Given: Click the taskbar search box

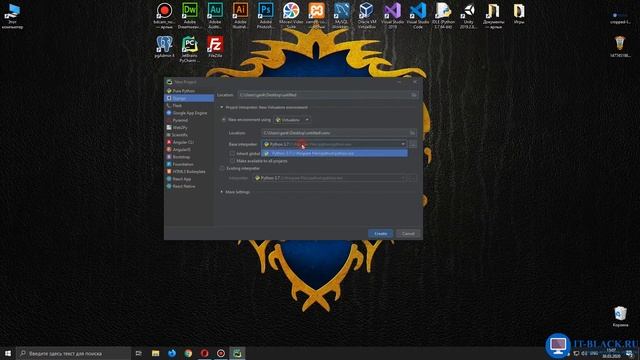Looking at the screenshot, I should (74, 353).
